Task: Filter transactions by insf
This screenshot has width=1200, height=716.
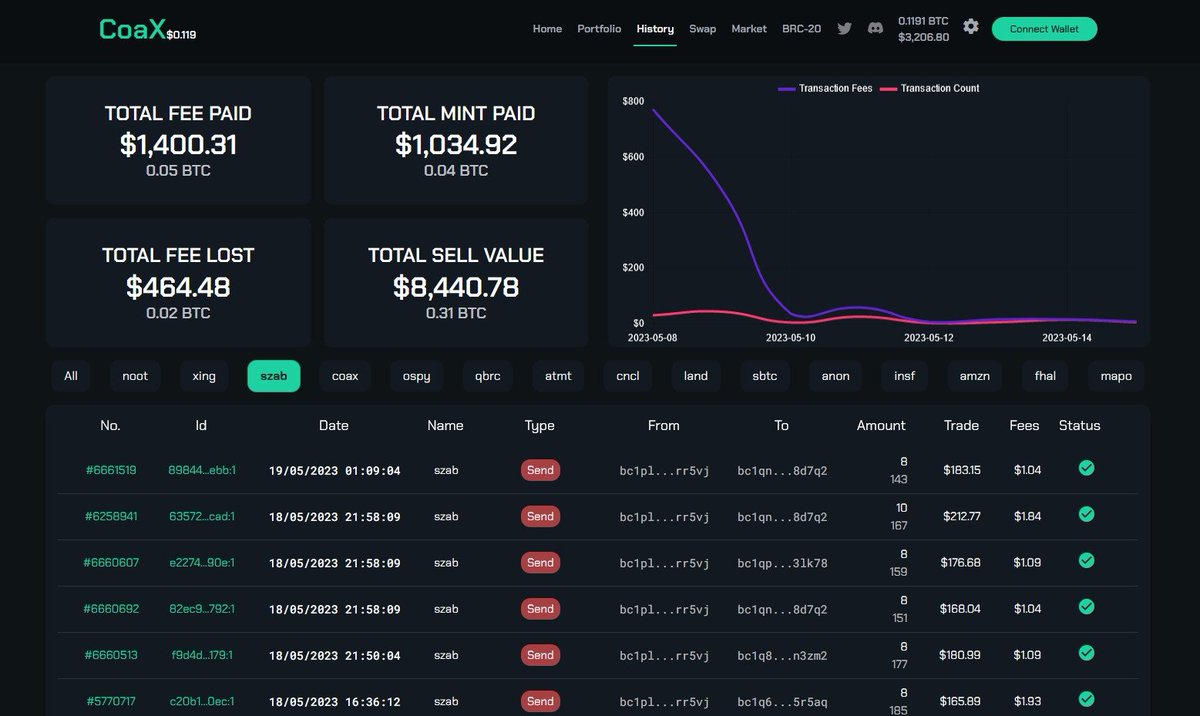Action: pyautogui.click(x=904, y=376)
